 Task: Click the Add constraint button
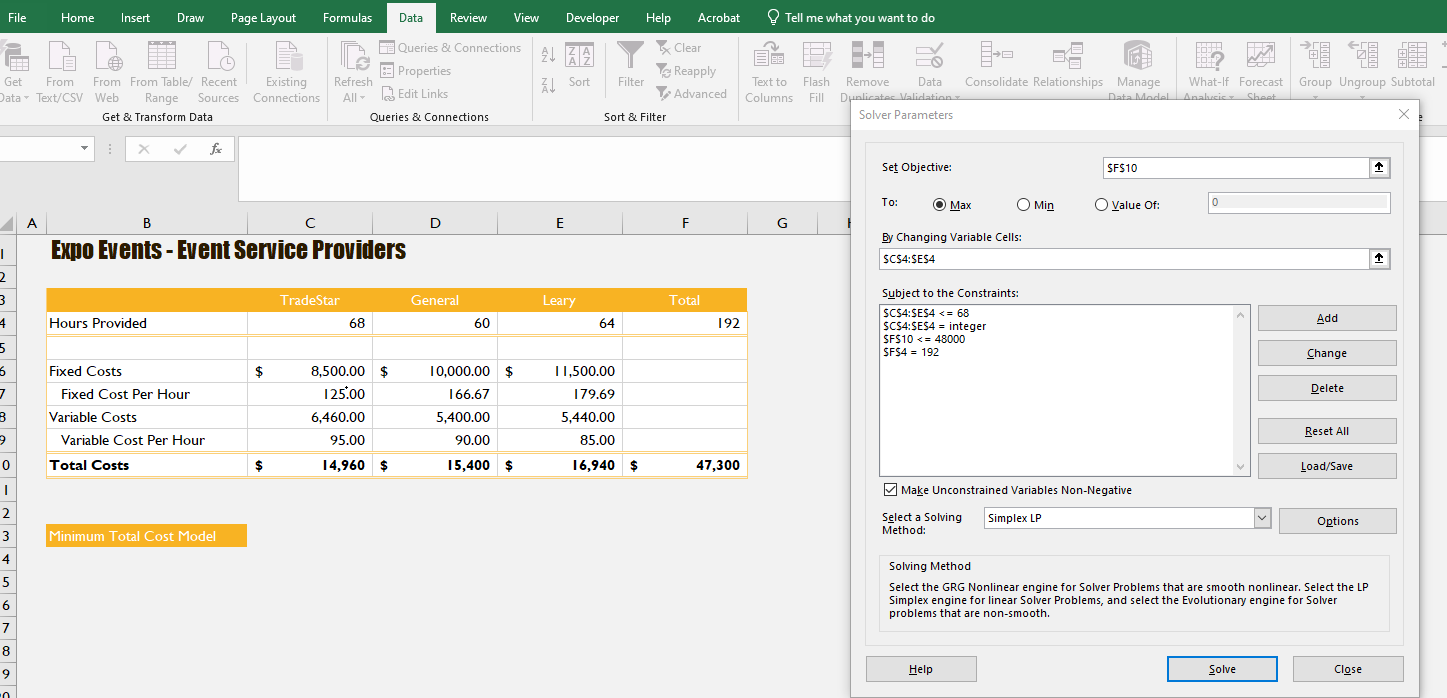pyautogui.click(x=1326, y=318)
